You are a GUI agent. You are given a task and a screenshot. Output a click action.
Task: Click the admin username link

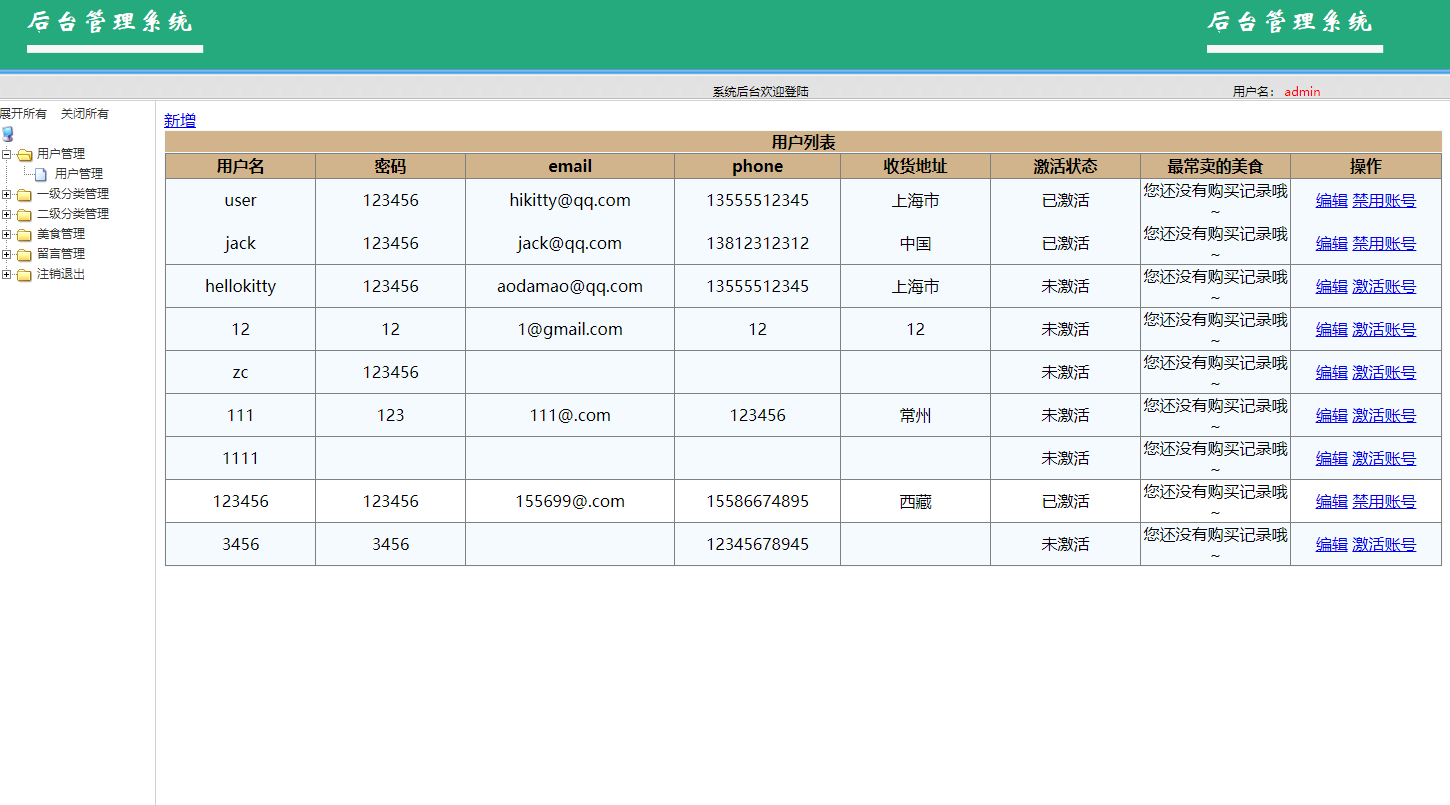click(1302, 91)
